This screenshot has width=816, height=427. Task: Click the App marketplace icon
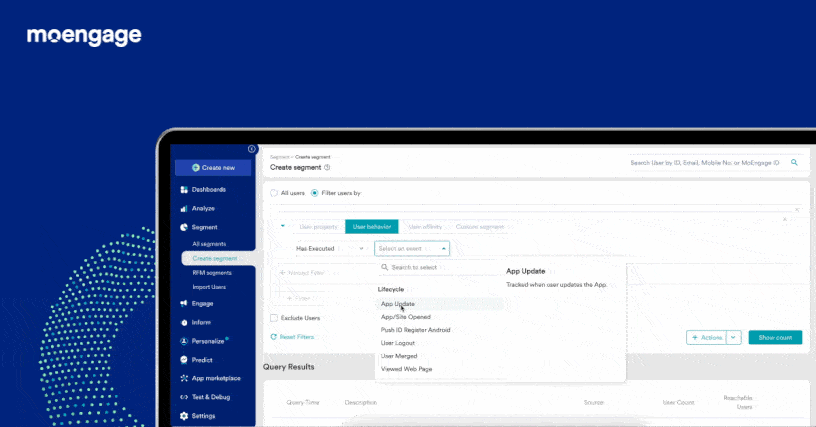pyautogui.click(x=184, y=378)
